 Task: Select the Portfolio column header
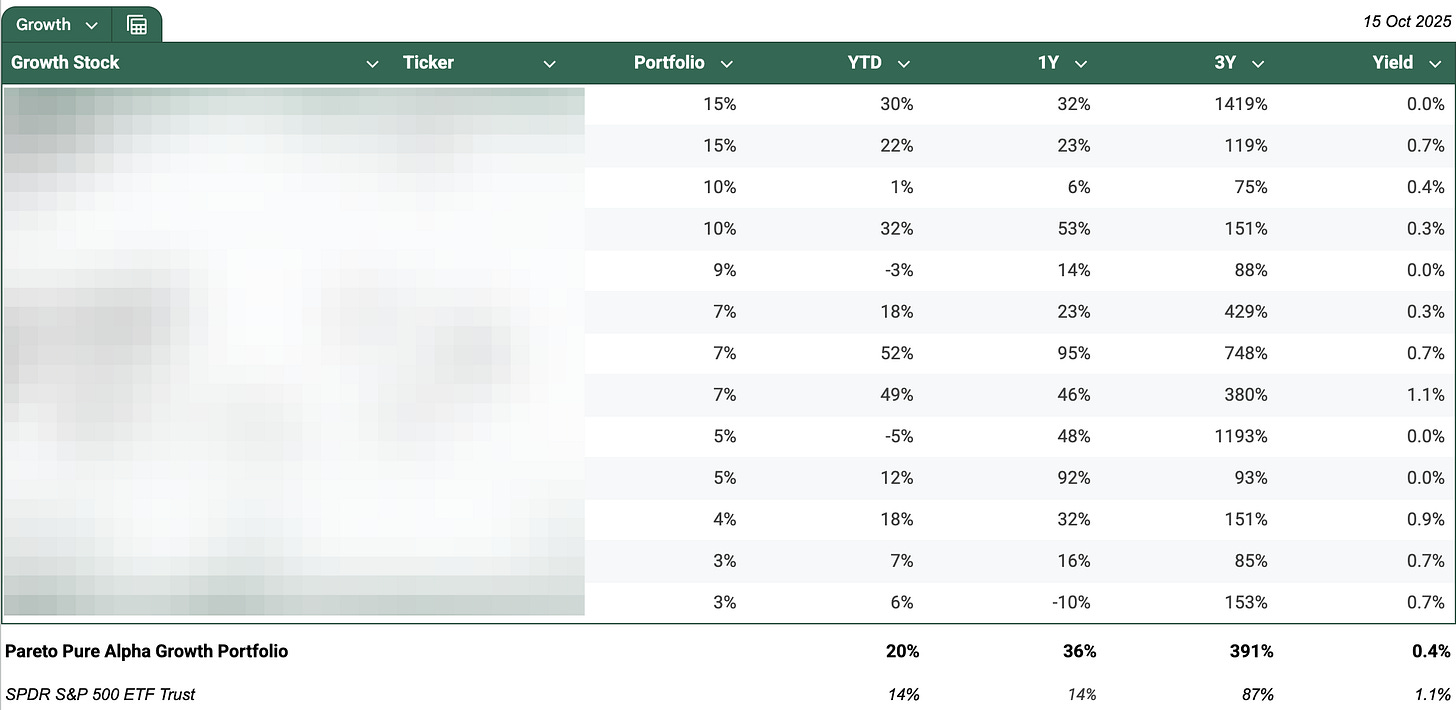tap(669, 62)
